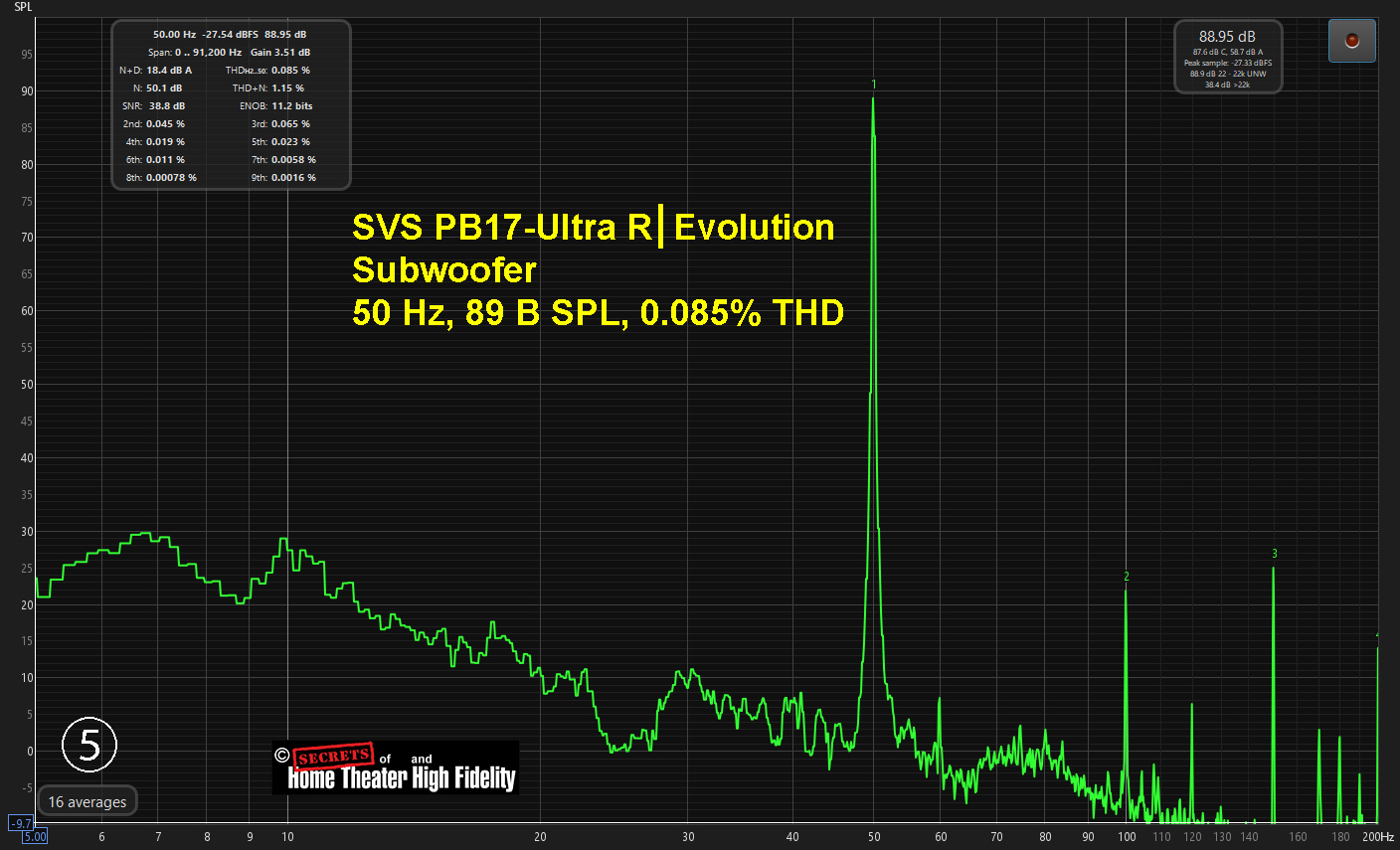Select the 3rd harmonic 0.065 % value
Image resolution: width=1400 pixels, height=850 pixels.
click(x=290, y=124)
